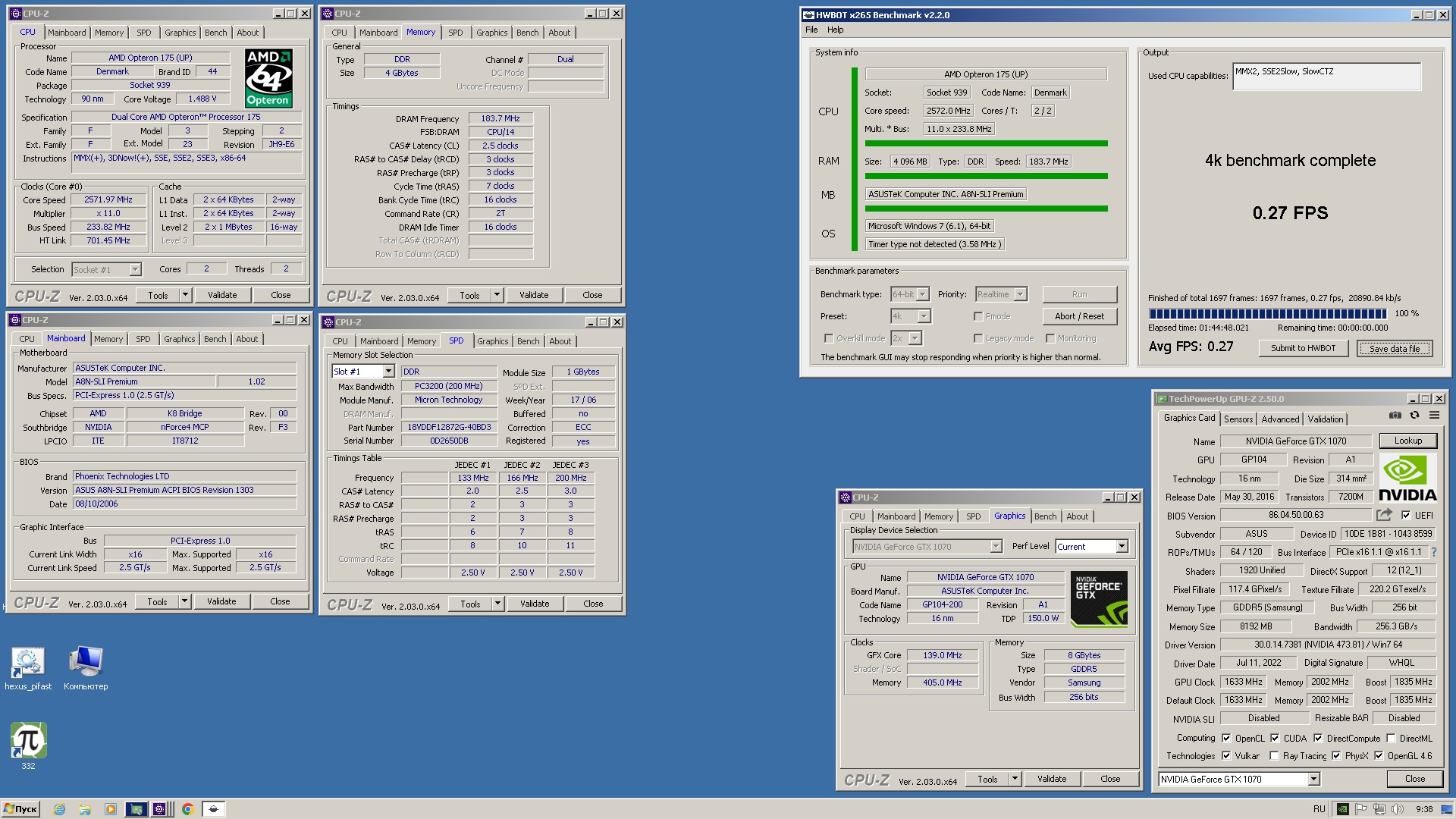Switch to the Sensors tab in GPU-Z
Screen dimensions: 1456x819
1238,419
